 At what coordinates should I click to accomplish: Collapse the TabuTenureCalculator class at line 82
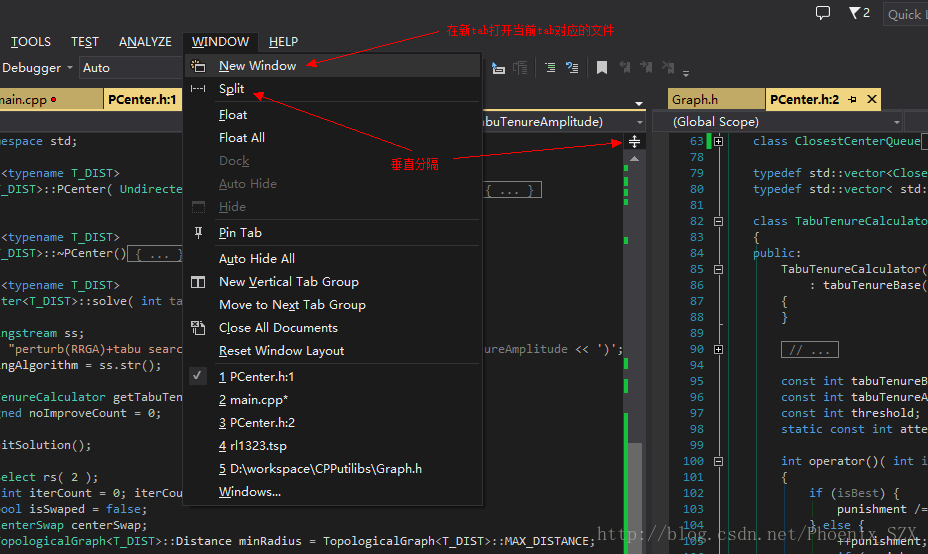pyautogui.click(x=718, y=221)
